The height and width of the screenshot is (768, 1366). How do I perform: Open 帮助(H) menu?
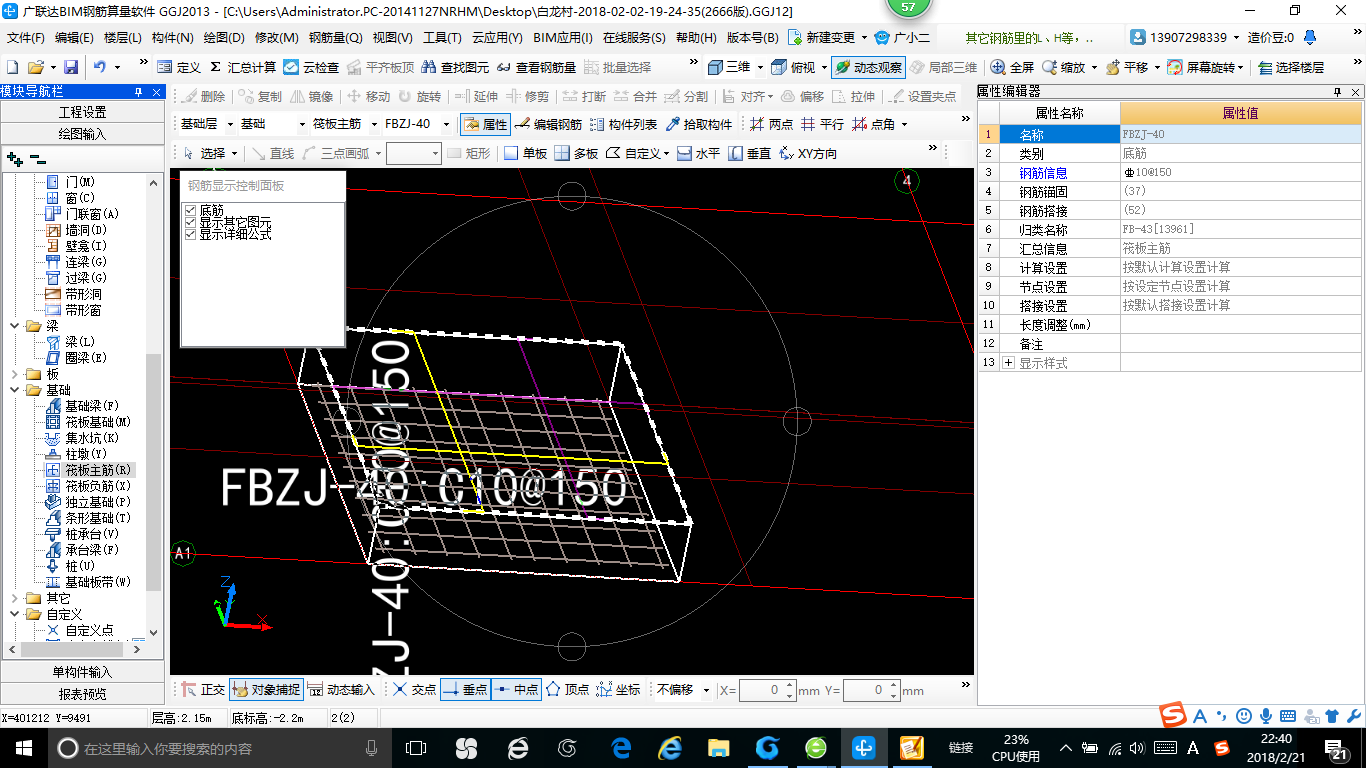click(x=697, y=38)
